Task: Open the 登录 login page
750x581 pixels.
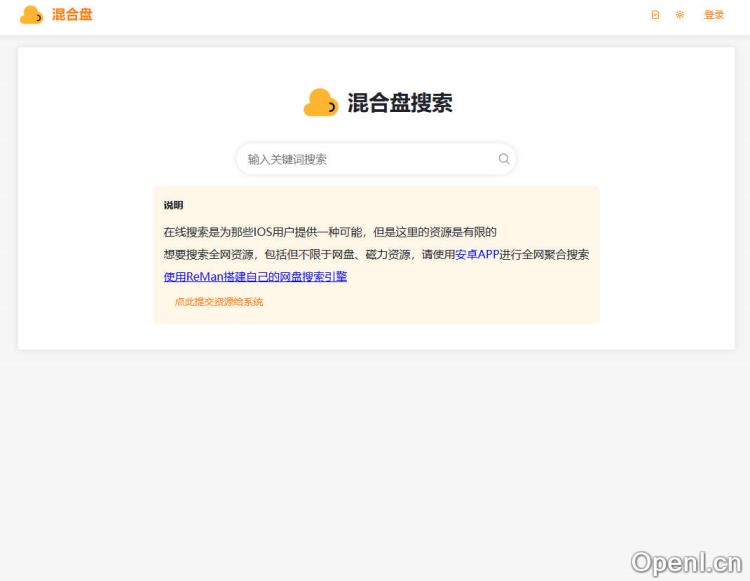Action: click(713, 15)
